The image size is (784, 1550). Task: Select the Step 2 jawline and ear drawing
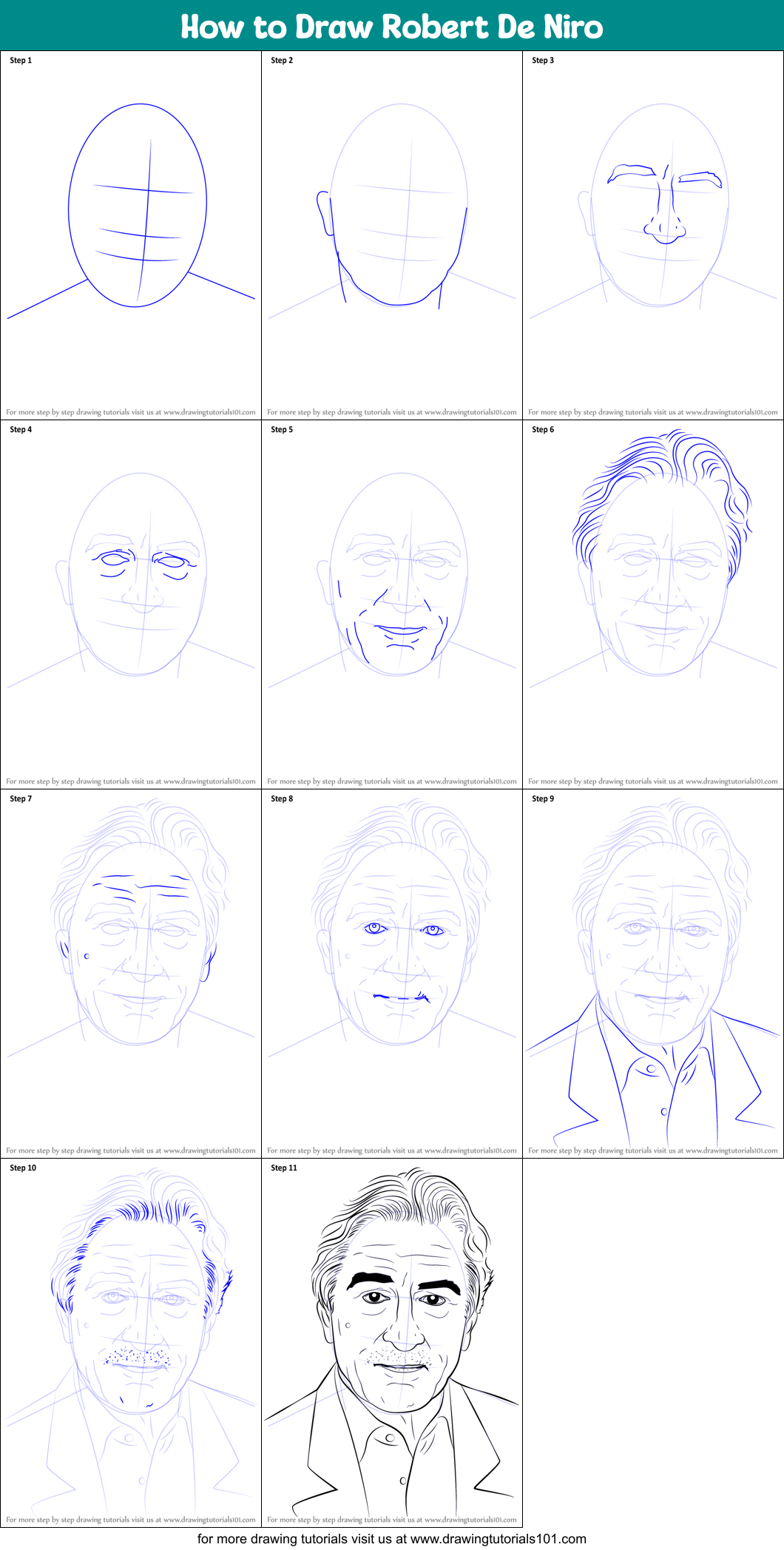[392, 222]
